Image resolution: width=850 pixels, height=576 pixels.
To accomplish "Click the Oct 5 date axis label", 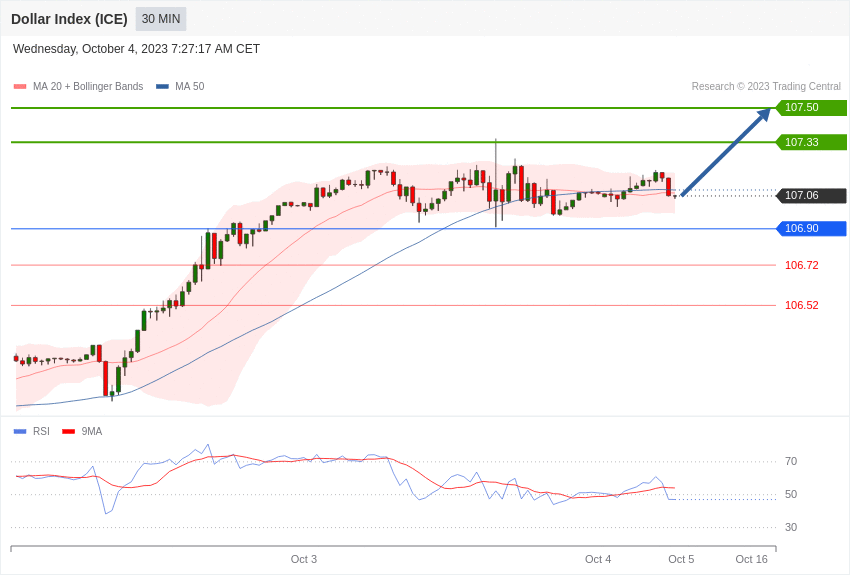I will click(x=681, y=559).
